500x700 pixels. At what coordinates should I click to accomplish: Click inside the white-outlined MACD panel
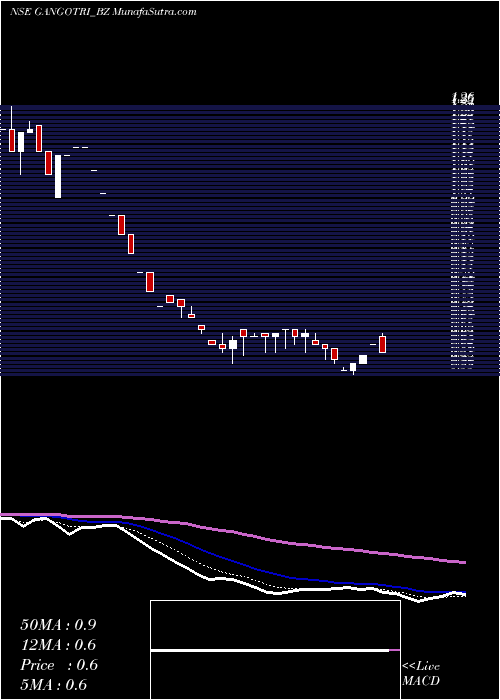[275, 650]
